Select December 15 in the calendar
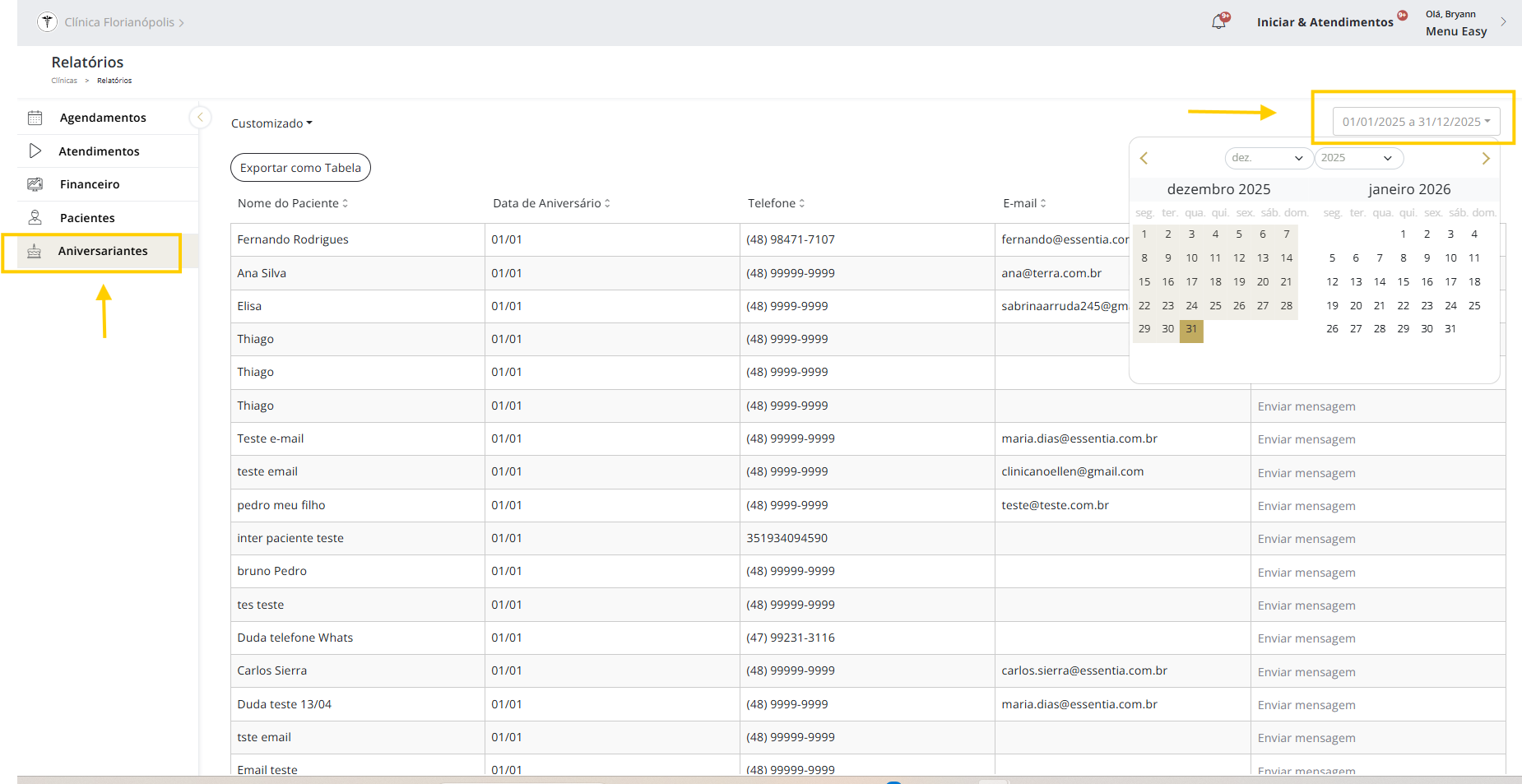The width and height of the screenshot is (1522, 784). (x=1144, y=281)
